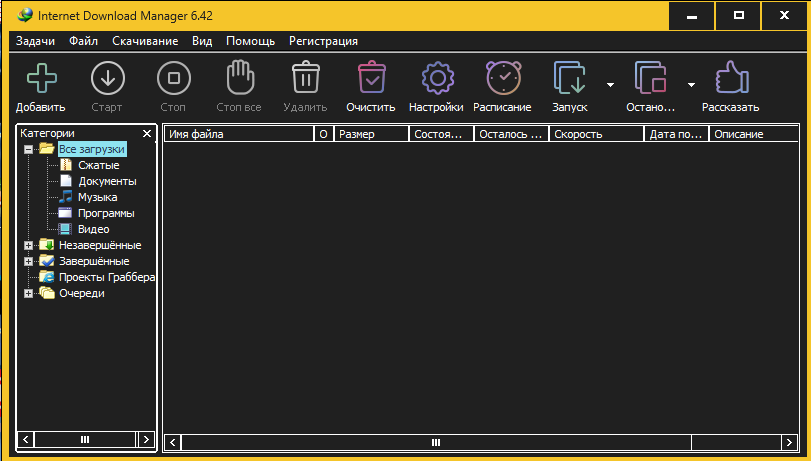Image resolution: width=811 pixels, height=461 pixels.
Task: Sort by Скорость column header
Action: coord(596,134)
